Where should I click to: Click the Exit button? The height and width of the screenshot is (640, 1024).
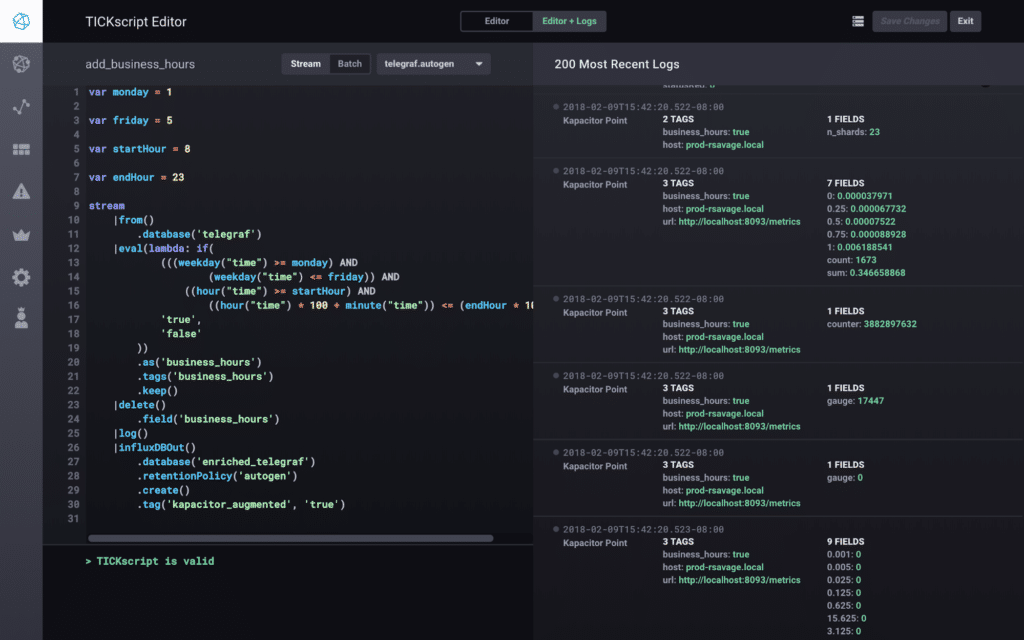click(x=965, y=21)
